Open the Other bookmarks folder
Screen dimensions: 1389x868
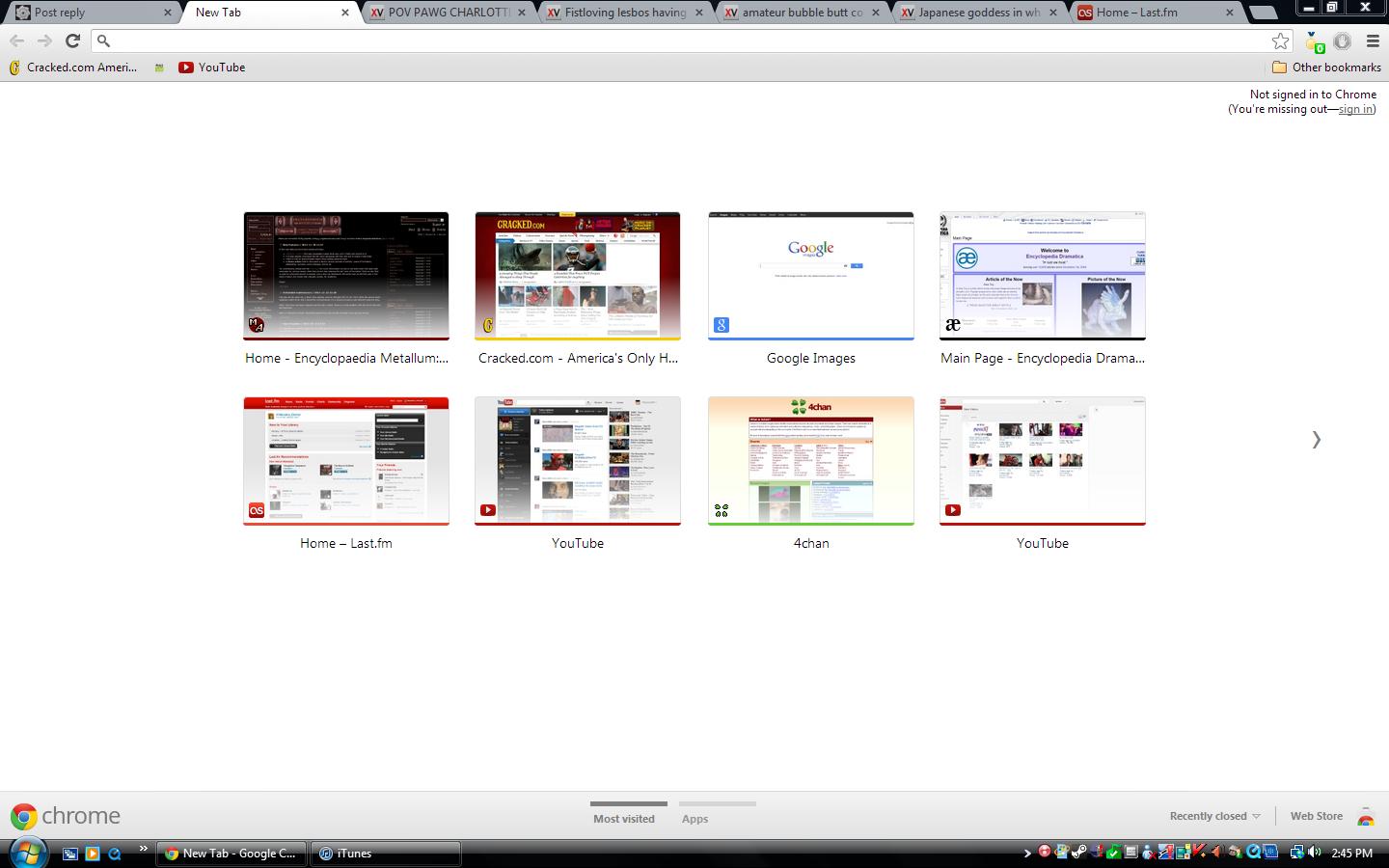tap(1326, 68)
